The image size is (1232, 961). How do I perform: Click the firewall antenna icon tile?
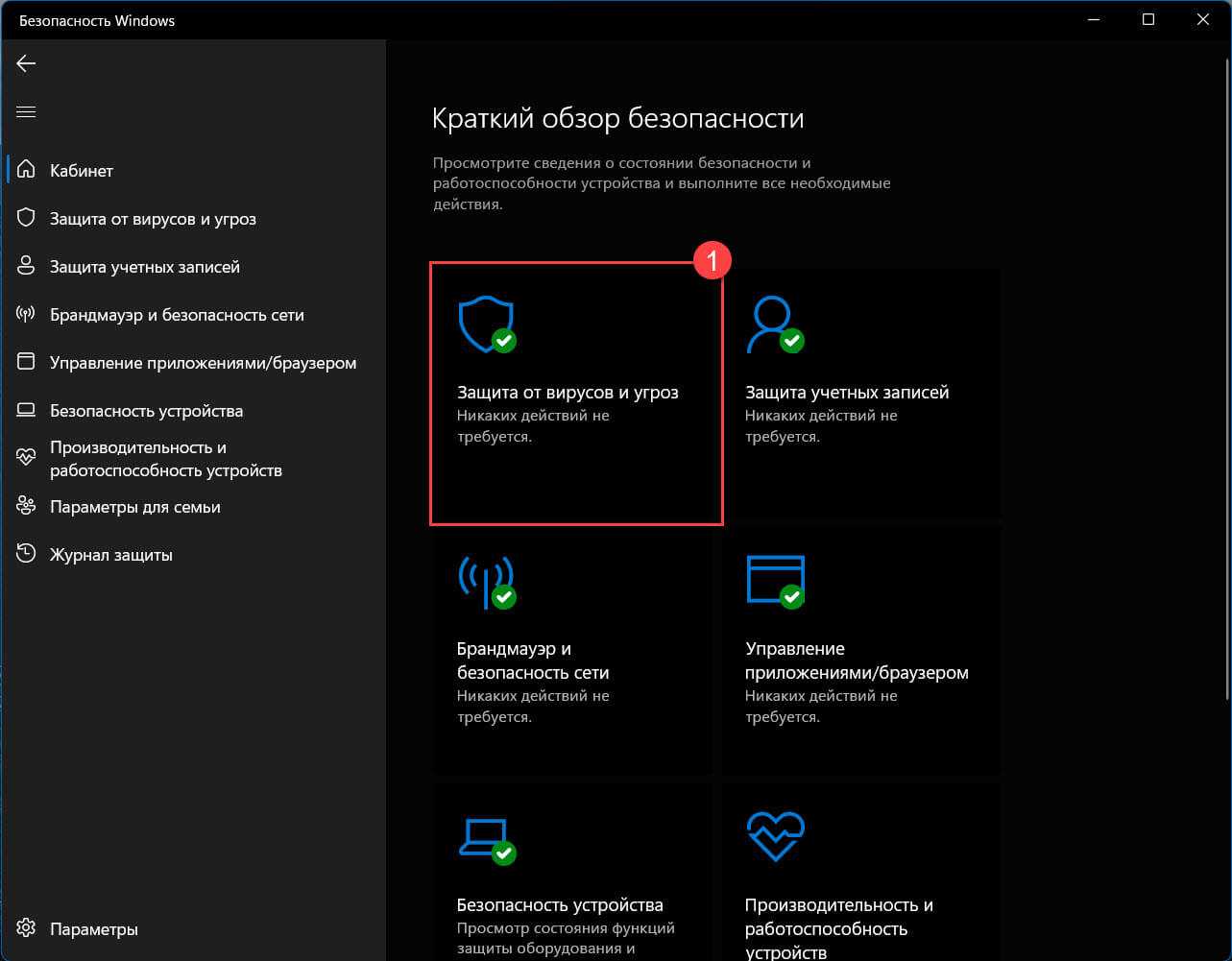tap(486, 582)
